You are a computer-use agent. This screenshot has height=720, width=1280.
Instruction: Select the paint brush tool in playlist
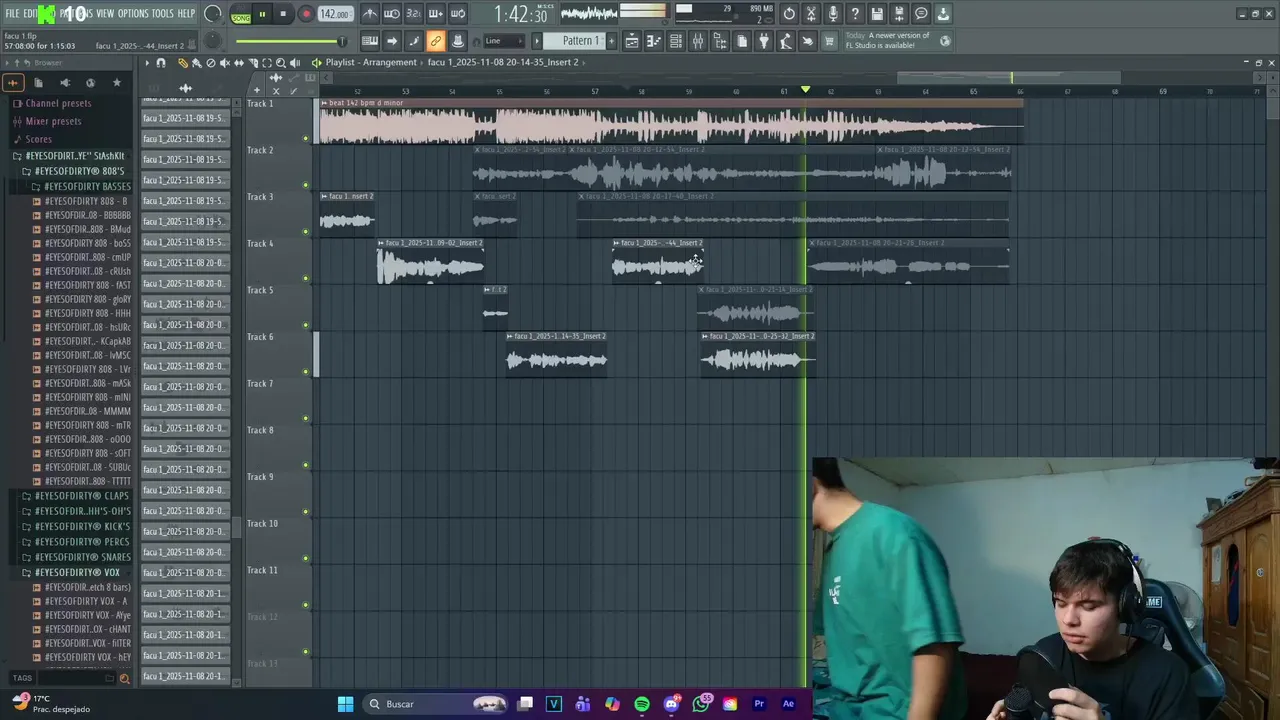[196, 62]
